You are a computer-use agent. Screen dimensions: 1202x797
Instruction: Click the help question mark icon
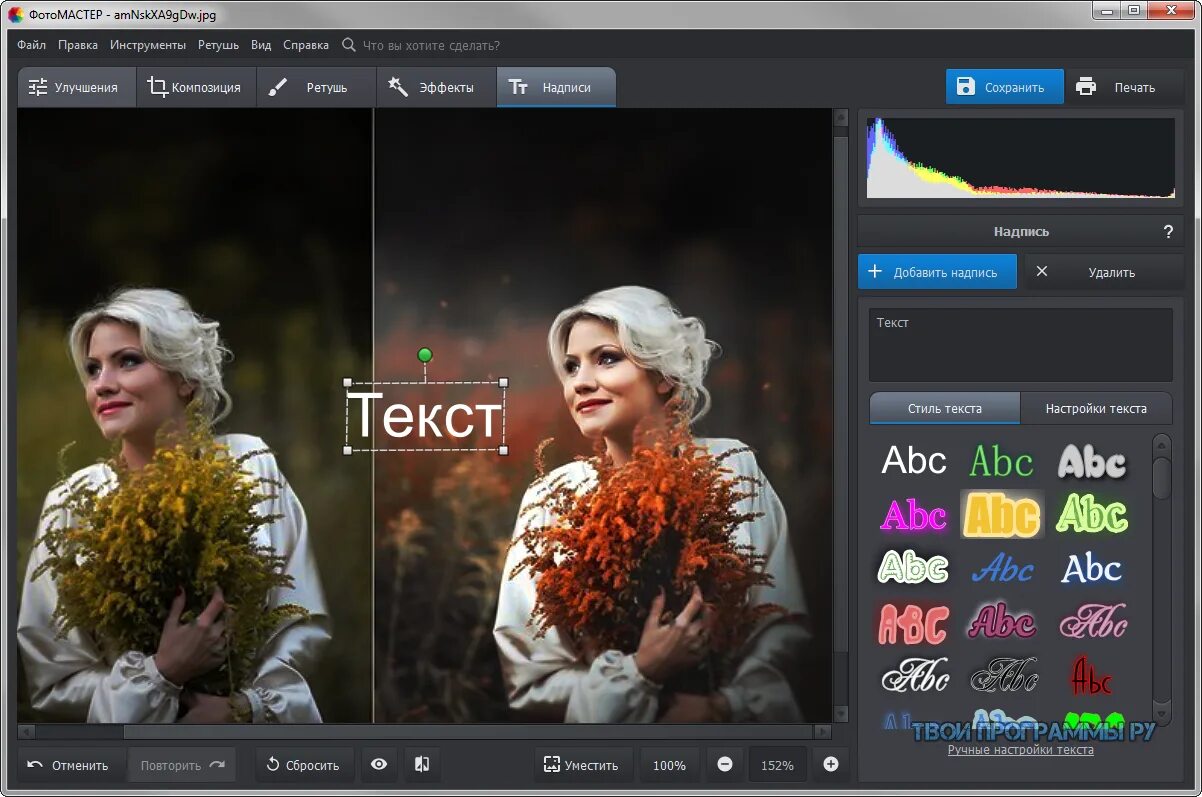[x=1168, y=231]
